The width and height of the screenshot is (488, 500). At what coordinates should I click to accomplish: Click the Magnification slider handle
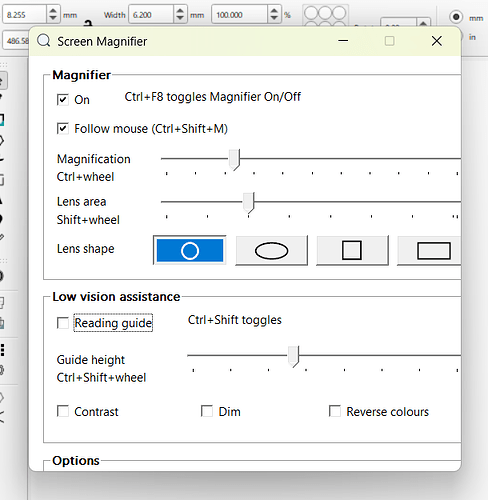tap(234, 160)
